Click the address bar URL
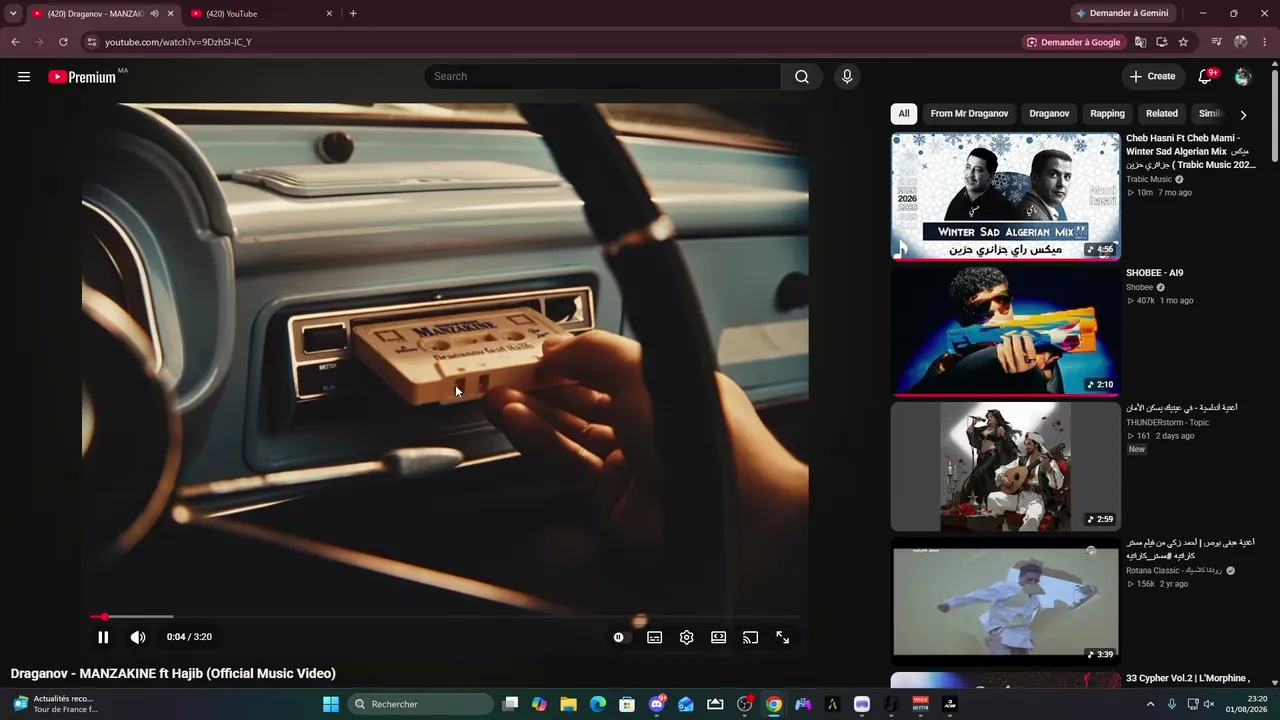Screen dimensions: 1280x720 (178, 42)
